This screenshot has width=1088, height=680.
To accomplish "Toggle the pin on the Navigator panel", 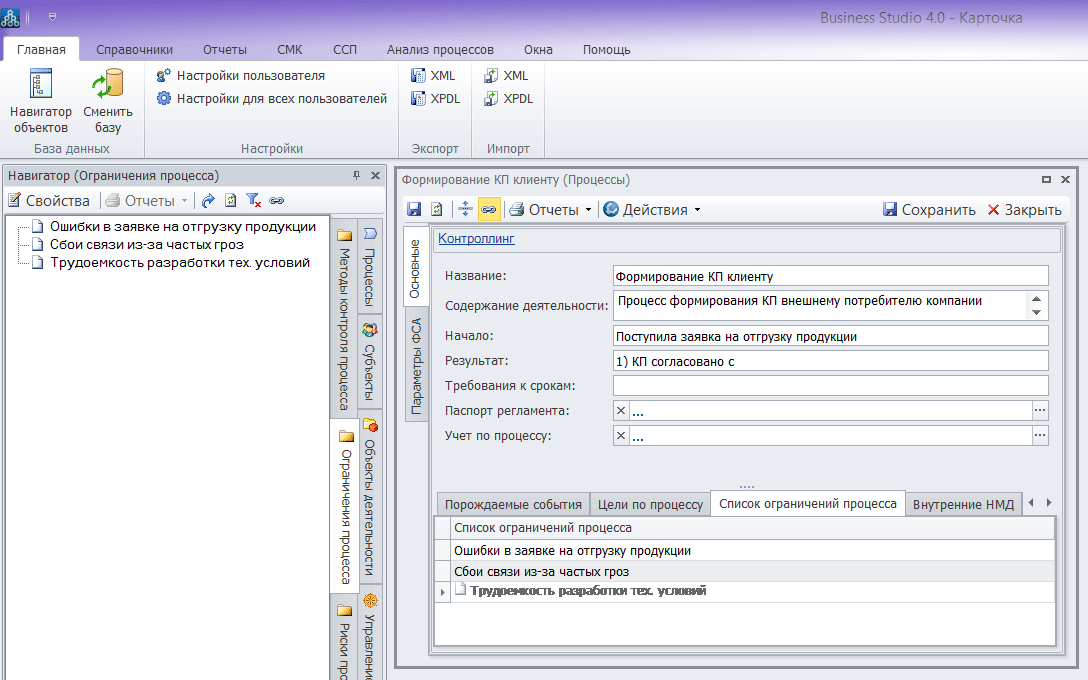I will (357, 176).
